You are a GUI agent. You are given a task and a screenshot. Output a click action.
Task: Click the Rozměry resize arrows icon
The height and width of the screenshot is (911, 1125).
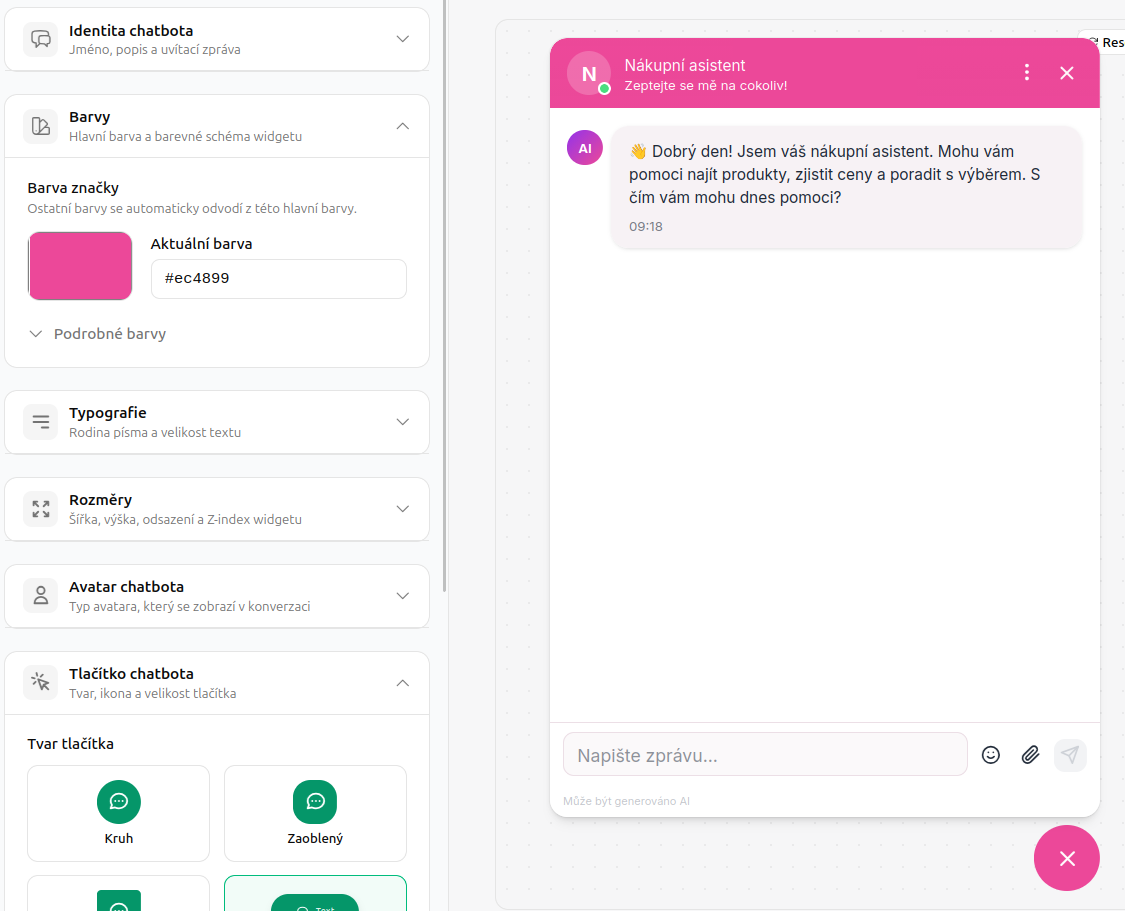click(41, 509)
